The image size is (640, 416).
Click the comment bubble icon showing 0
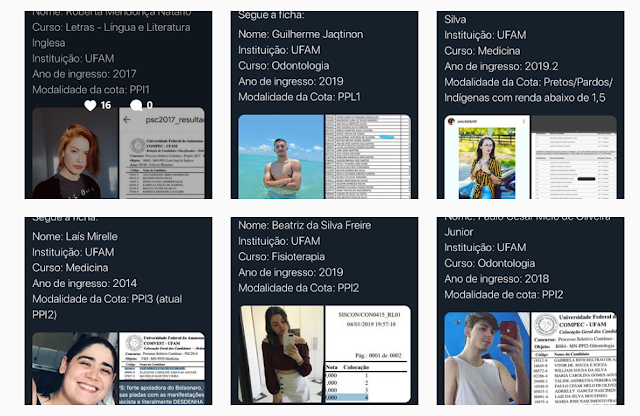(136, 105)
